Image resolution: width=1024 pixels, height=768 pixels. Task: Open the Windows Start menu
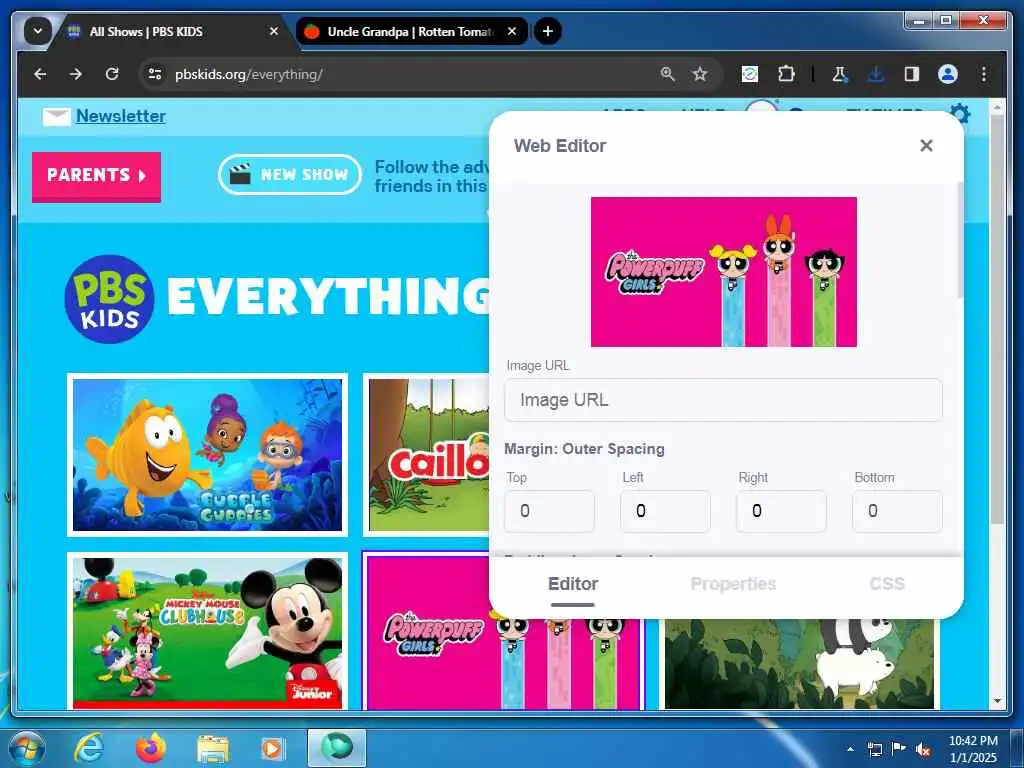click(x=25, y=748)
